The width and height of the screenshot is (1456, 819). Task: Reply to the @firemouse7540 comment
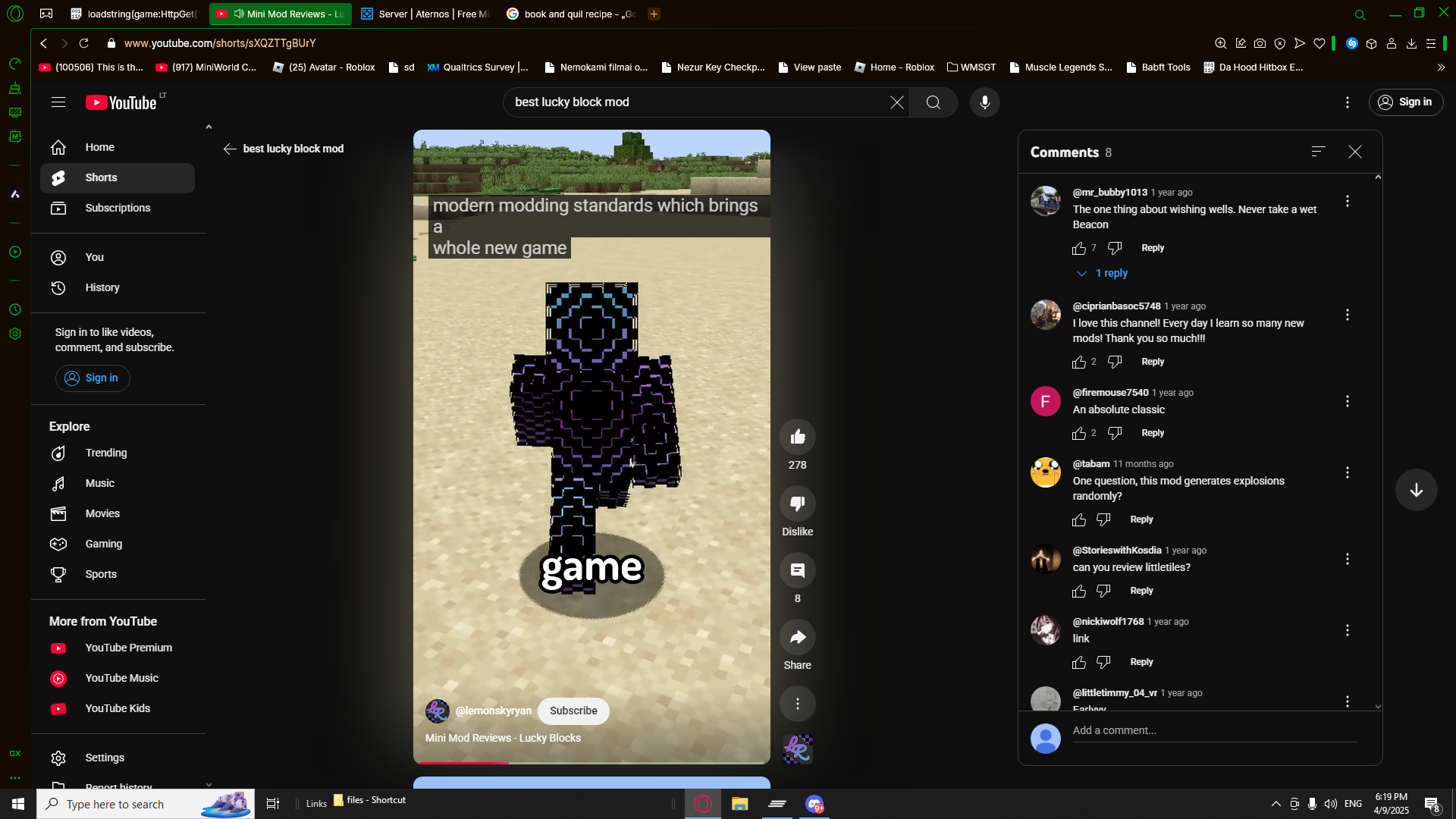pos(1153,433)
